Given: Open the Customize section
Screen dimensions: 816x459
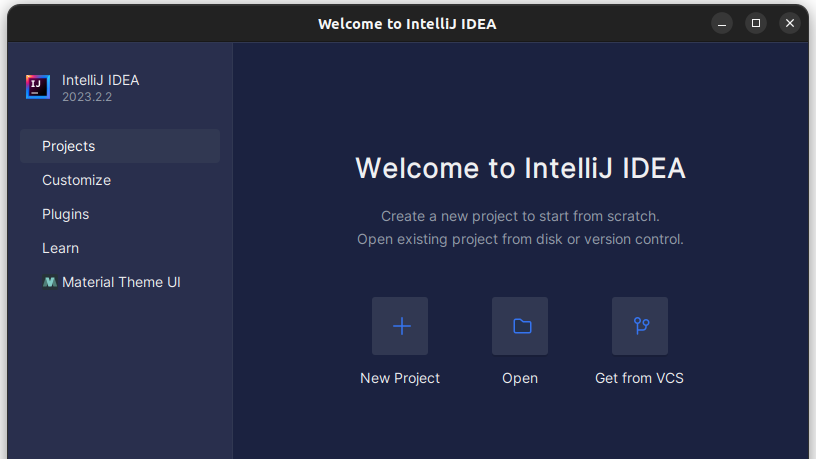Looking at the screenshot, I should (120, 180).
